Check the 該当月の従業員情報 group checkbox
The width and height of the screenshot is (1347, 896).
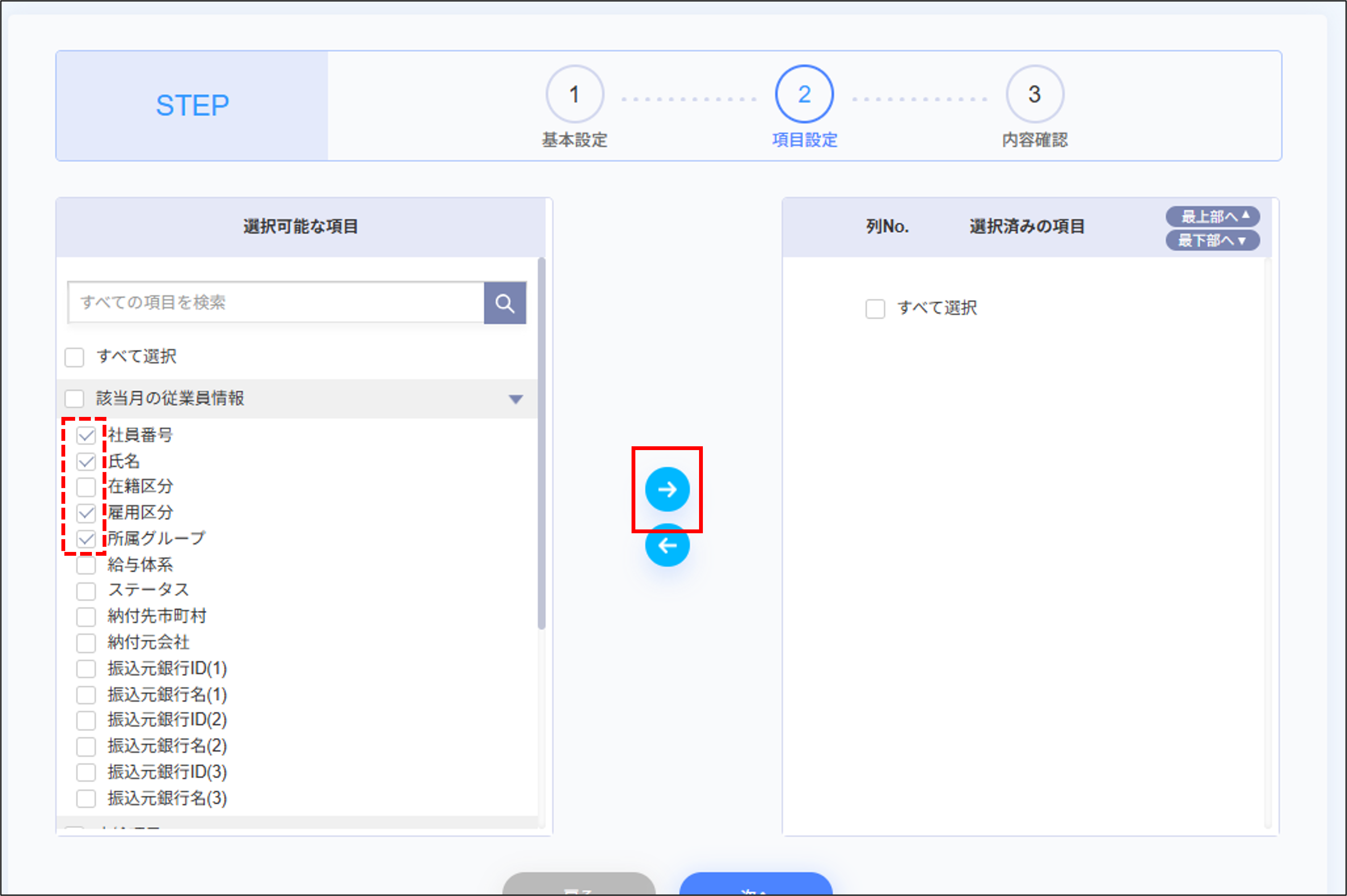click(74, 398)
